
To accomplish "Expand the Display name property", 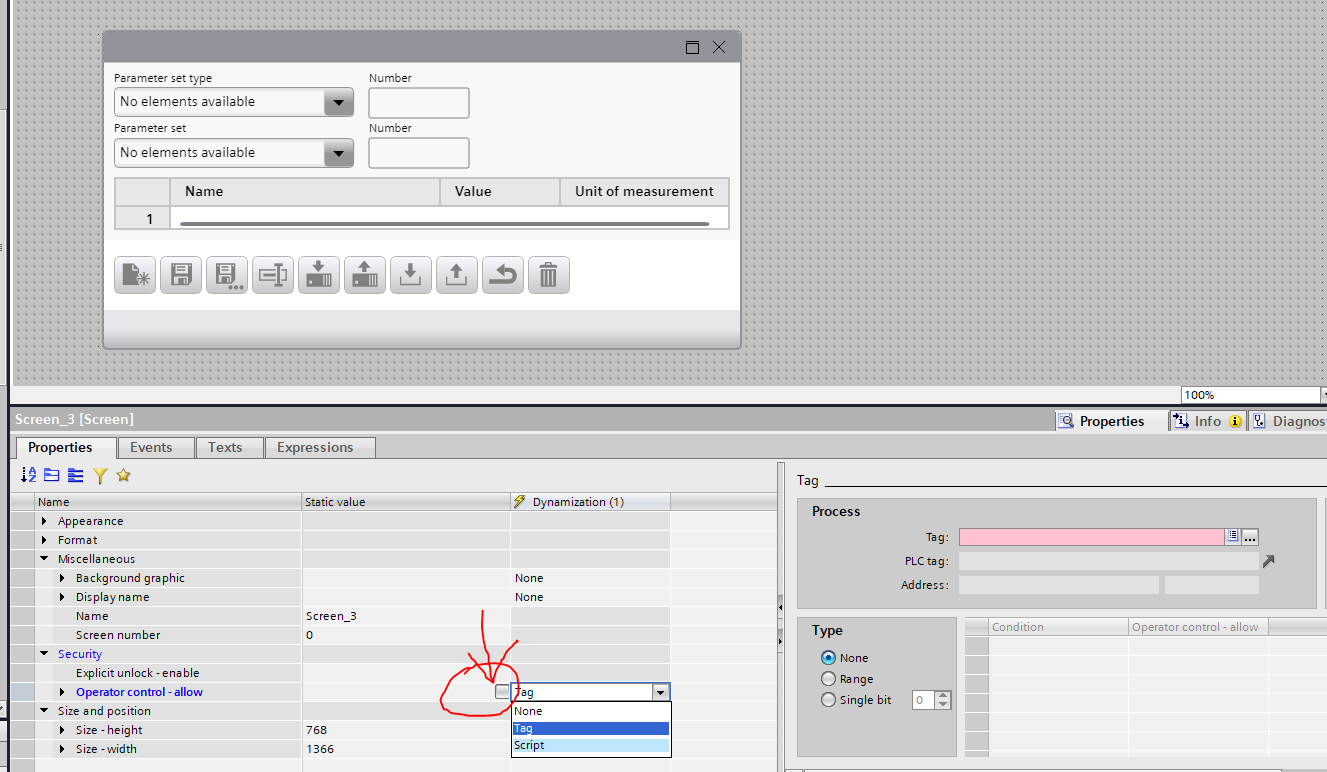I will click(62, 597).
